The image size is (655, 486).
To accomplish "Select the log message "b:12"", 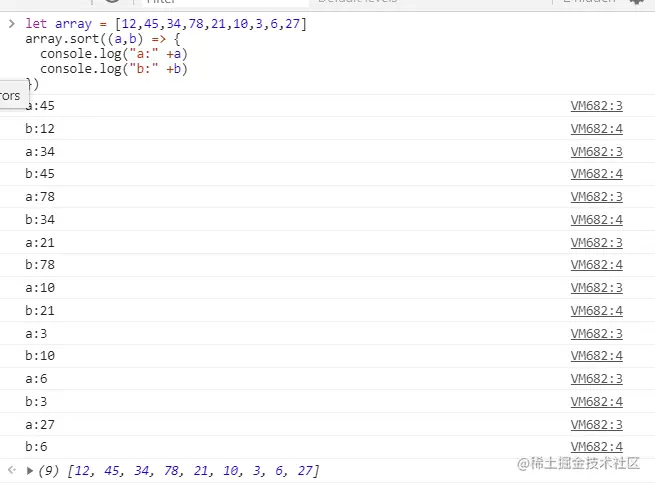I will [40, 129].
